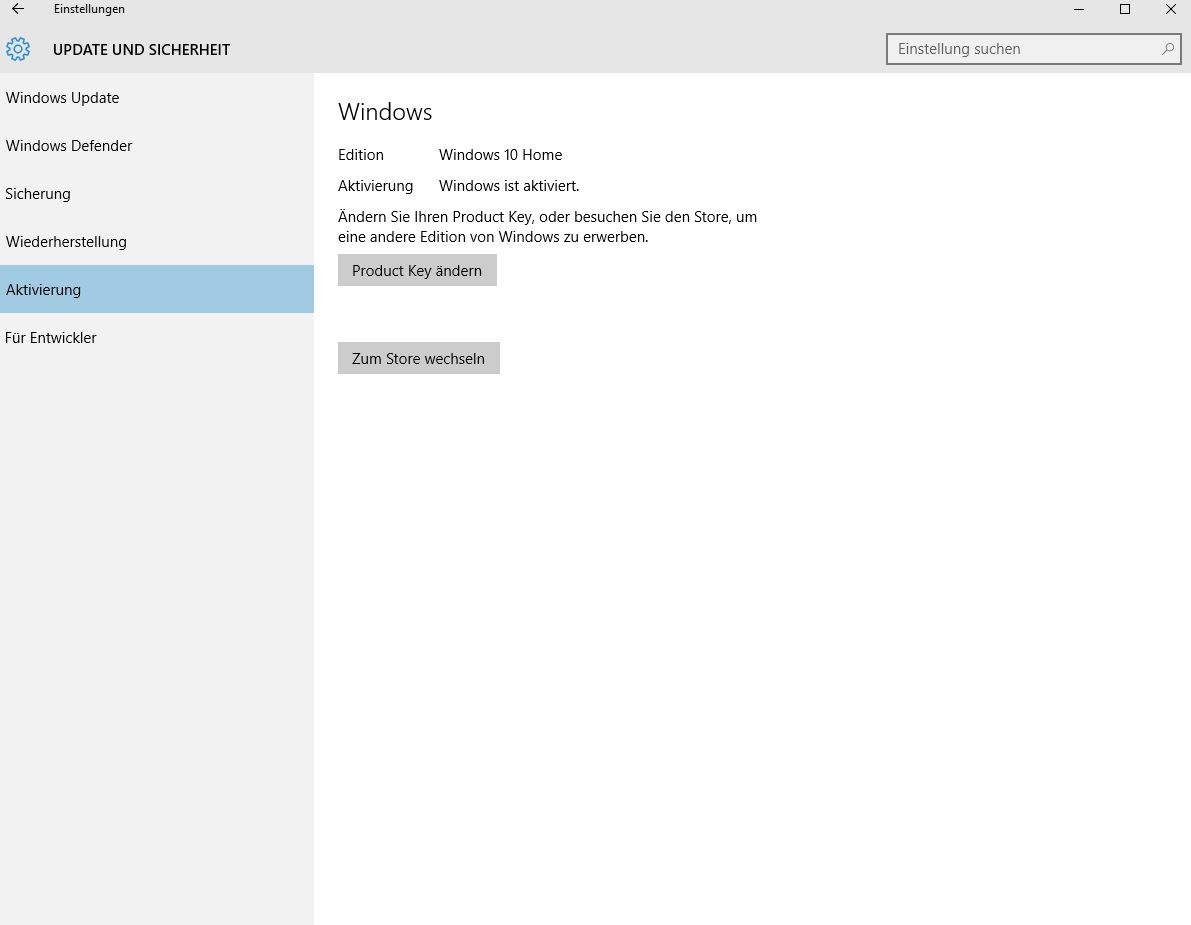Go back with the arrow icon

(x=17, y=9)
